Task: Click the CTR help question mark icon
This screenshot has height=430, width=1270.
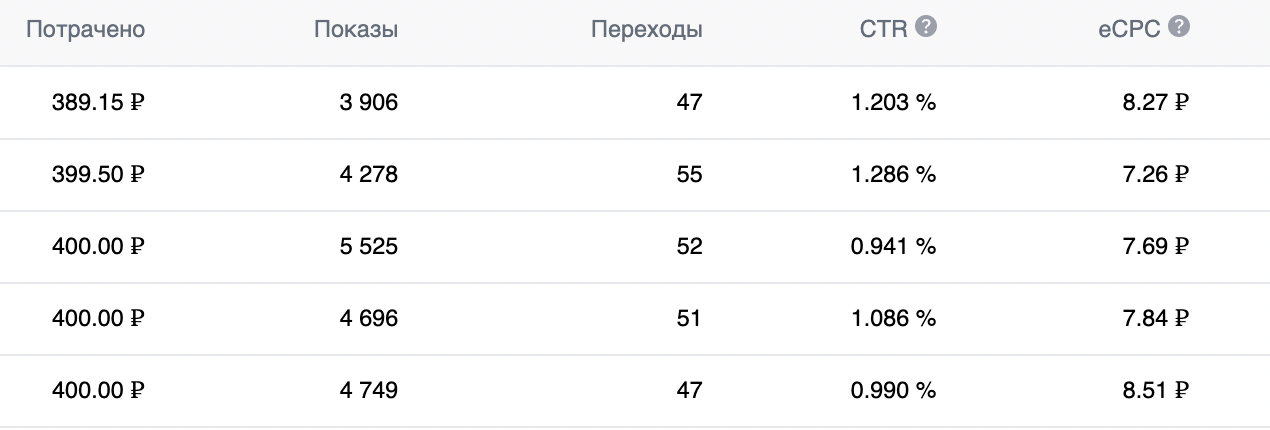Action: click(926, 28)
